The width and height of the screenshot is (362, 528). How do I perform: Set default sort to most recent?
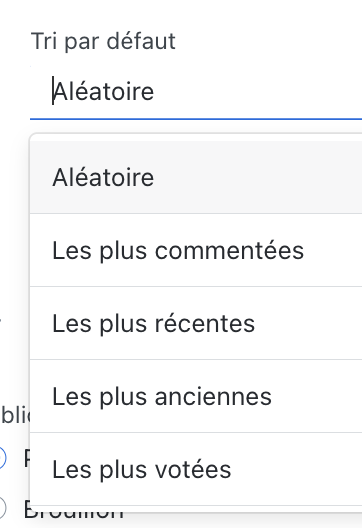(196, 323)
